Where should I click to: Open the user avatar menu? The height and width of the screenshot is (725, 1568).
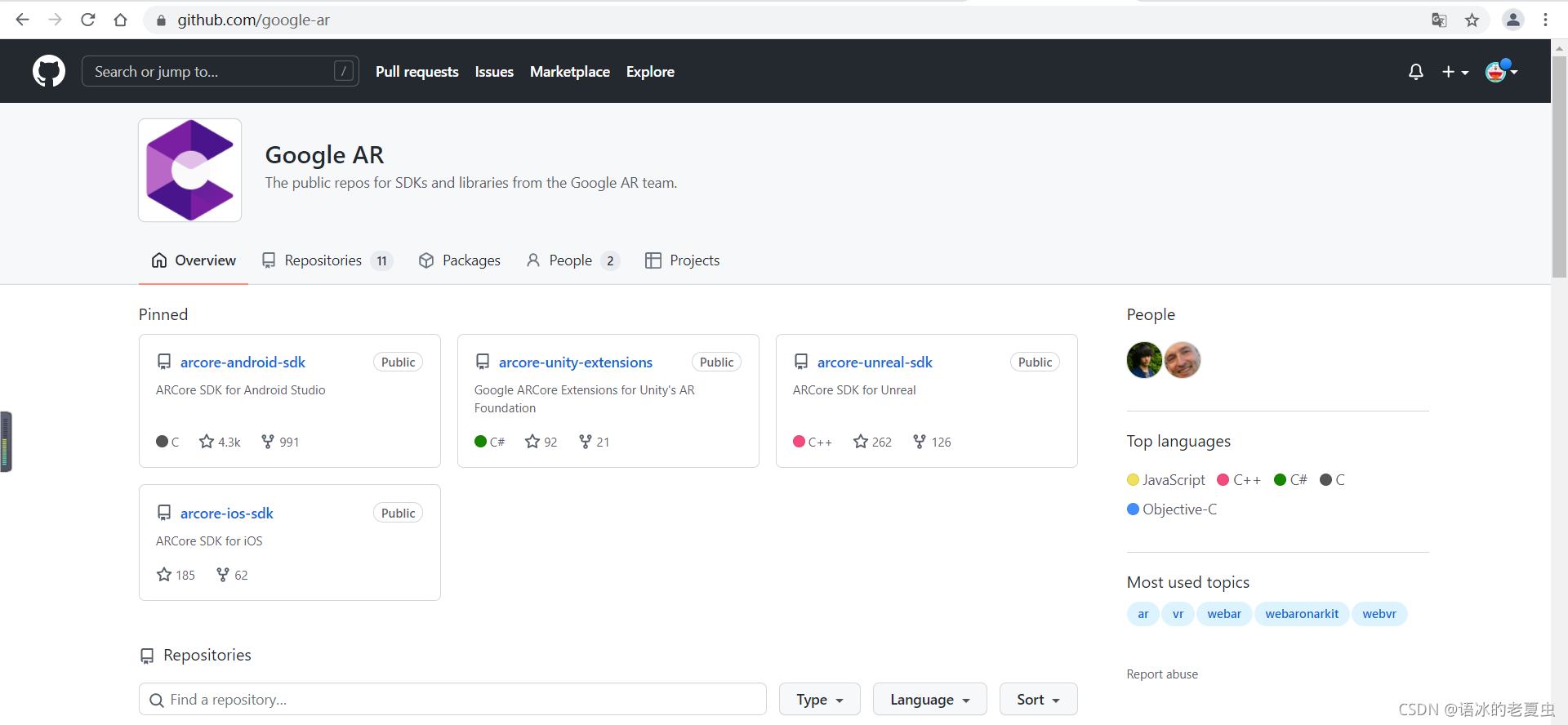point(1501,71)
